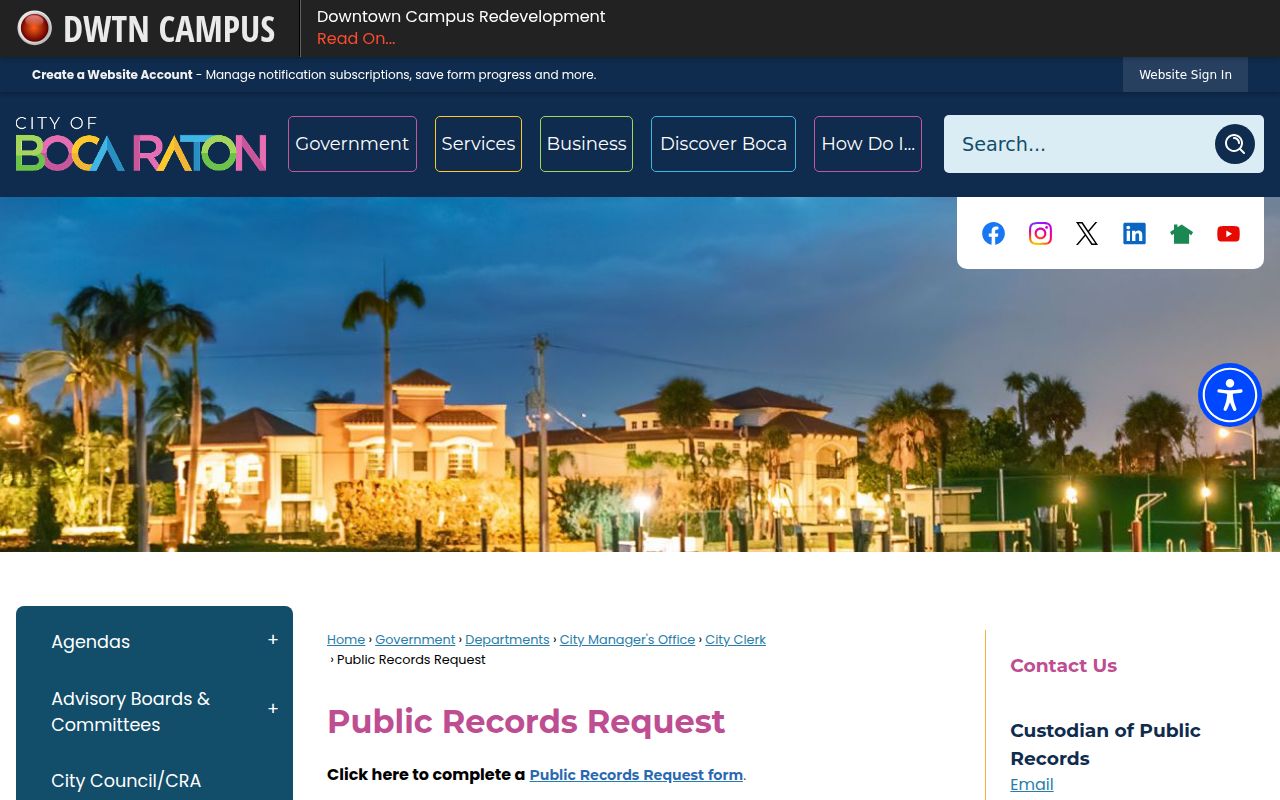The height and width of the screenshot is (800, 1280).
Task: Open the Business menu
Action: tap(586, 144)
